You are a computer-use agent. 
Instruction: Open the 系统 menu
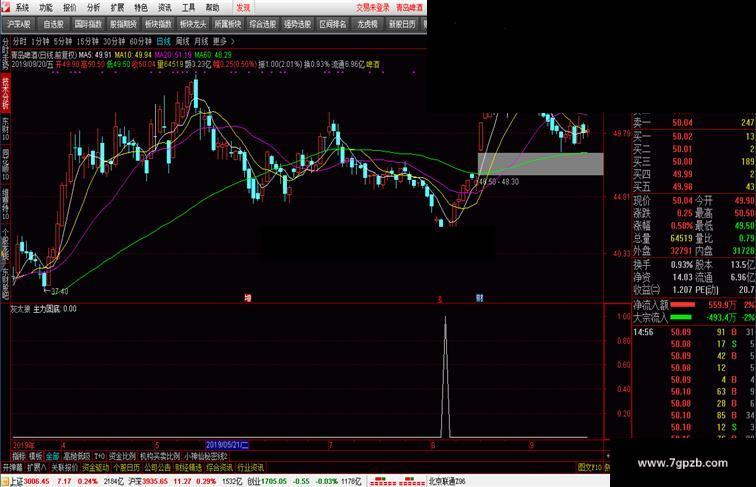coord(22,7)
